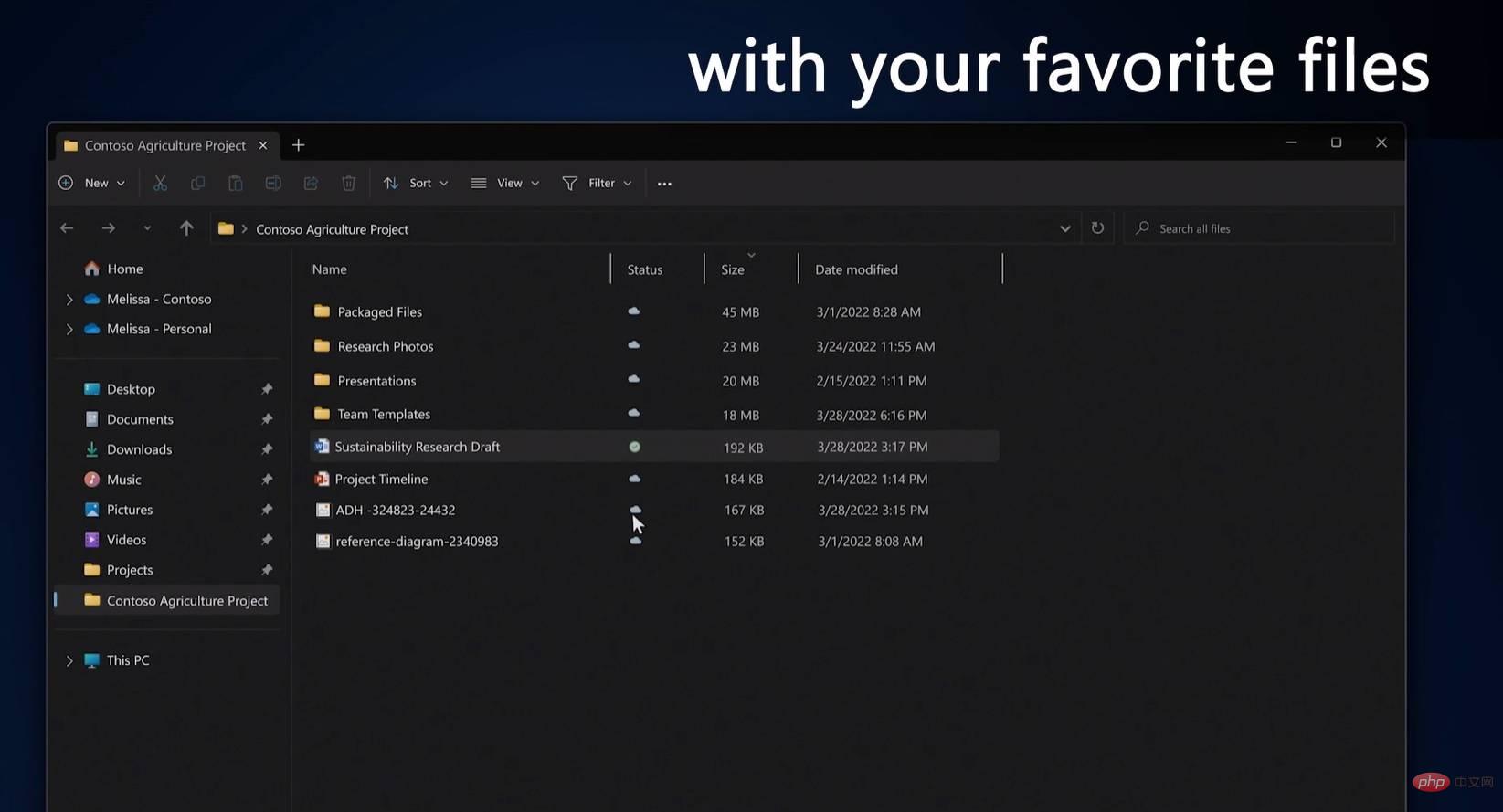This screenshot has height=812, width=1503.
Task: Open Videos in the sidebar
Action: (x=126, y=540)
